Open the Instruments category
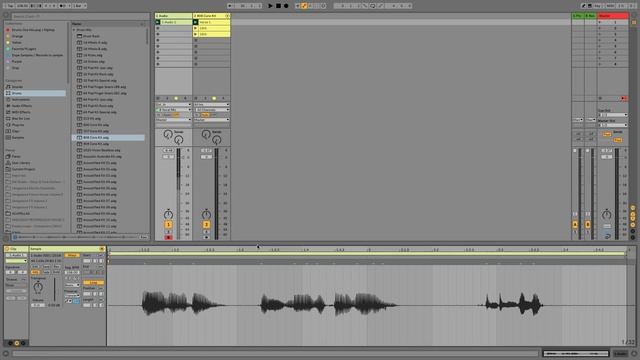The image size is (640, 360). click(x=21, y=100)
